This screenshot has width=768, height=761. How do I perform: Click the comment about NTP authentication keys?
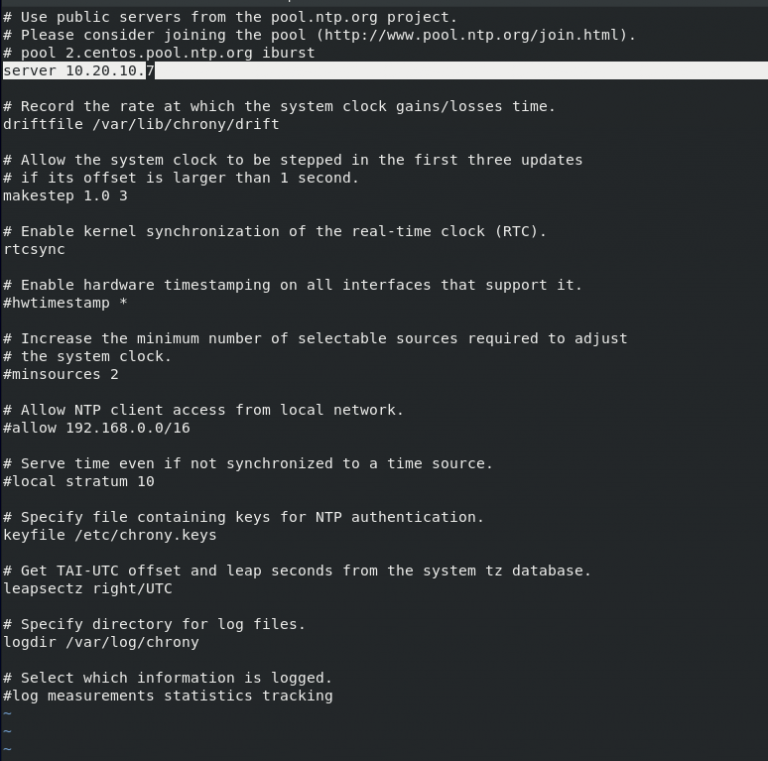[x=243, y=517]
